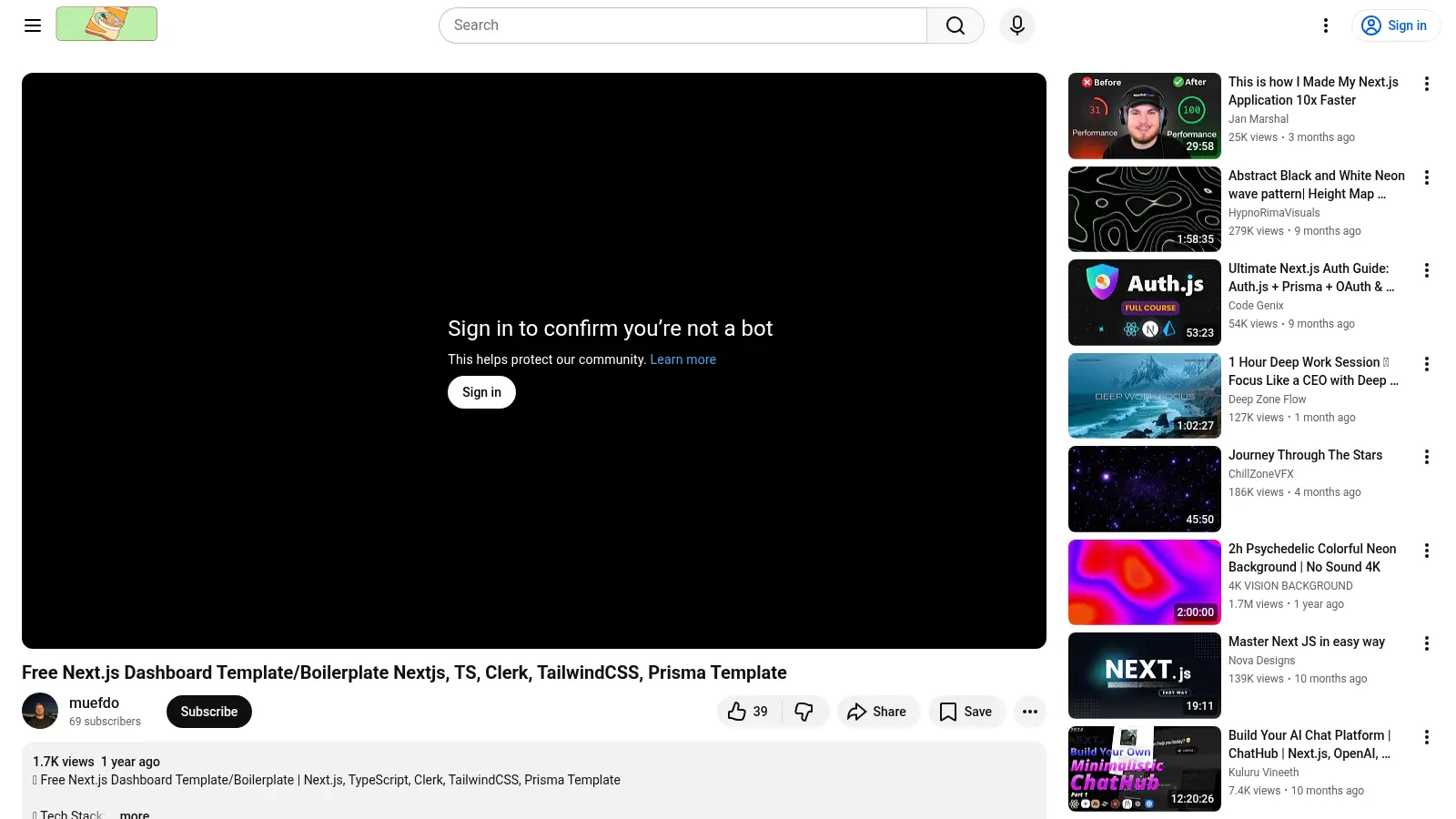The image size is (1456, 819).
Task: Click the '1.7K views 1 year ago' text
Action: point(96,762)
